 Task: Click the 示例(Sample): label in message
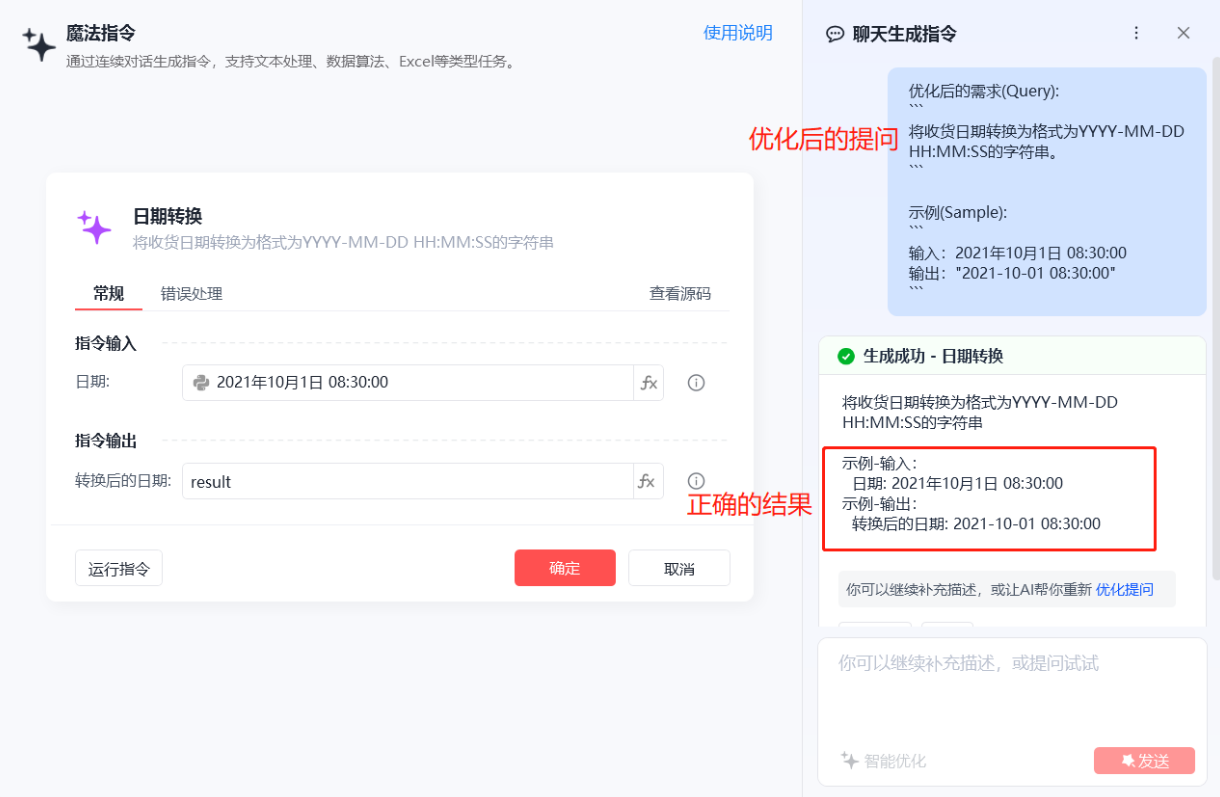tap(958, 213)
